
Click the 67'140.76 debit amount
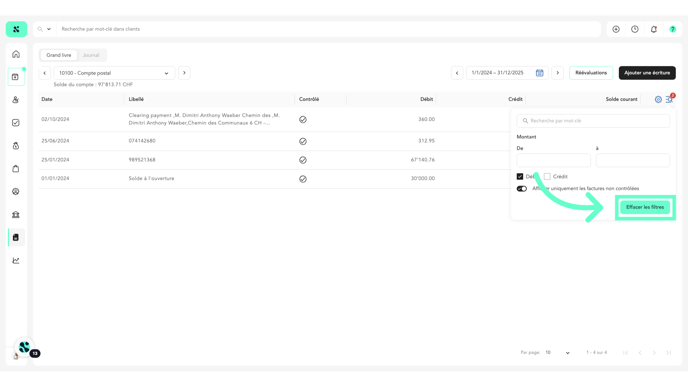(423, 160)
